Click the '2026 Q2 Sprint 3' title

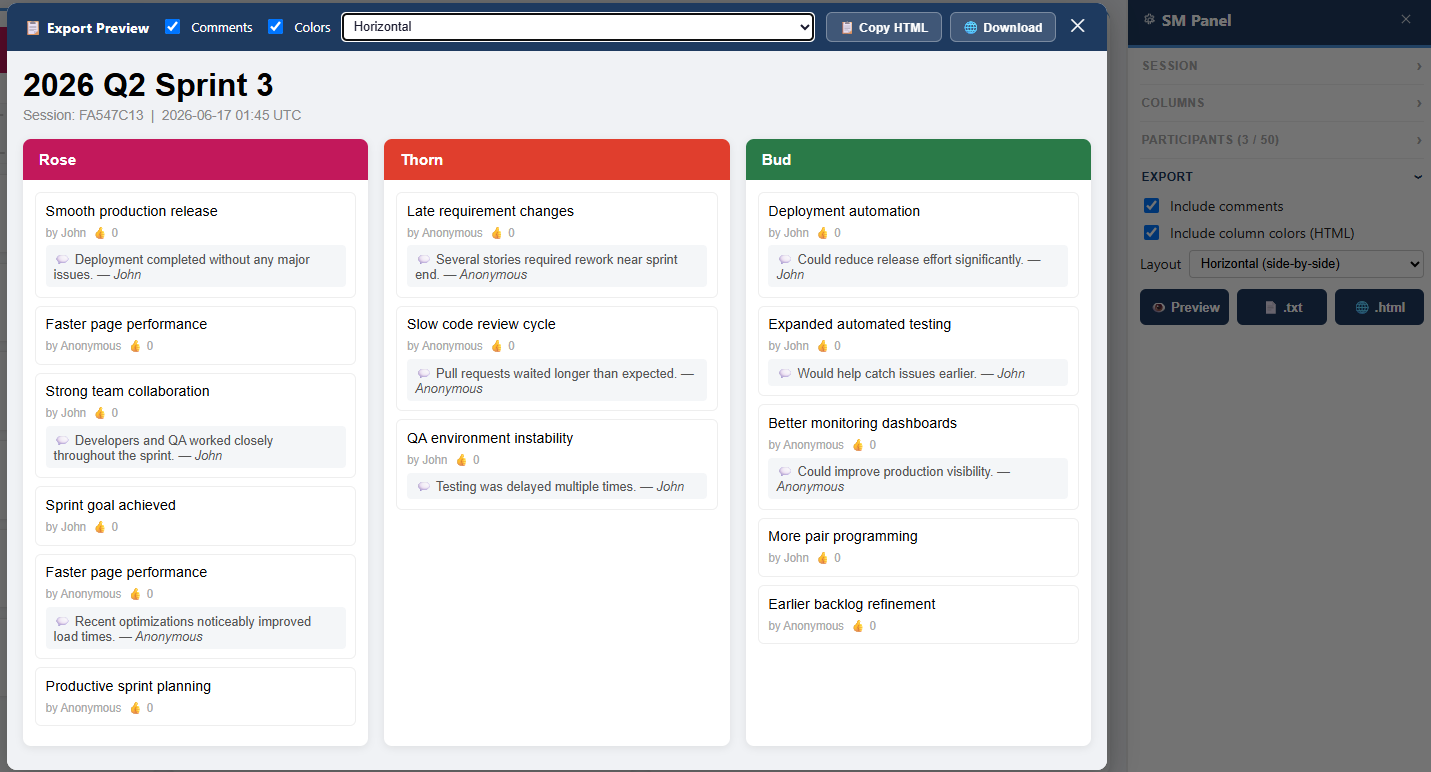[148, 85]
